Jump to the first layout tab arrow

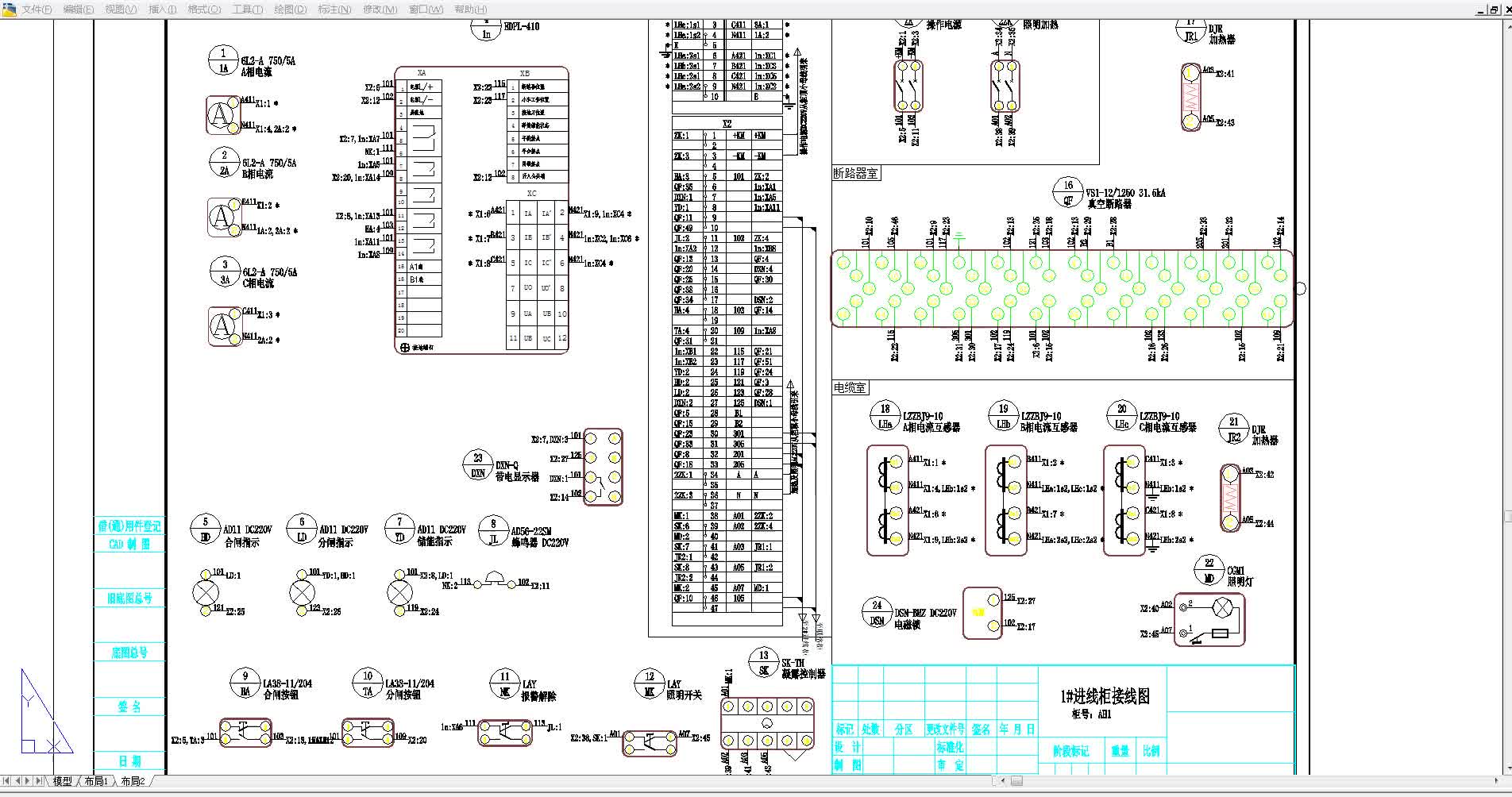click(x=6, y=781)
